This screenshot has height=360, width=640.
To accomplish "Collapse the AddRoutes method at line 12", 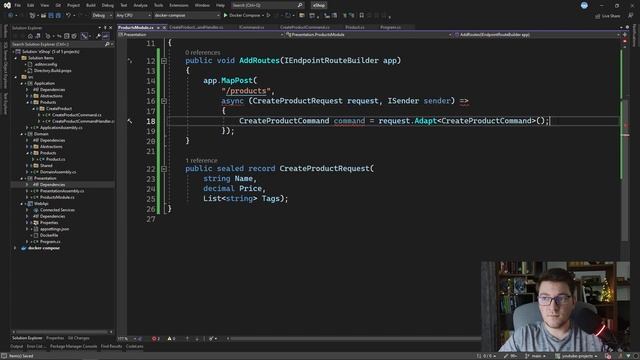I will click(164, 61).
